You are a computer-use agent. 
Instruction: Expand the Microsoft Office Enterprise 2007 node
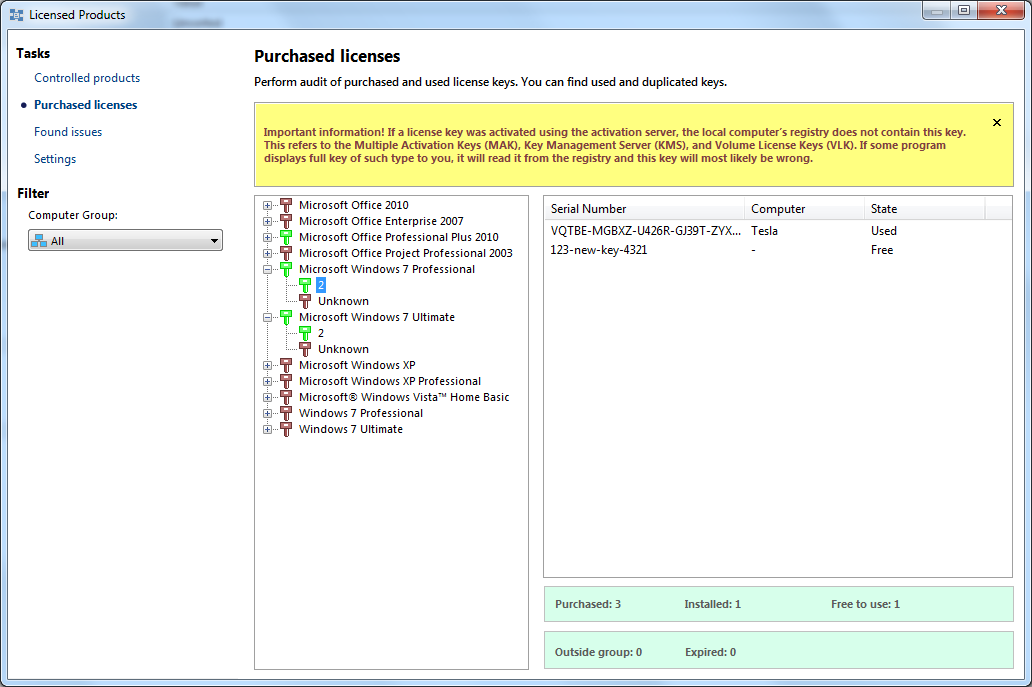[x=267, y=221]
